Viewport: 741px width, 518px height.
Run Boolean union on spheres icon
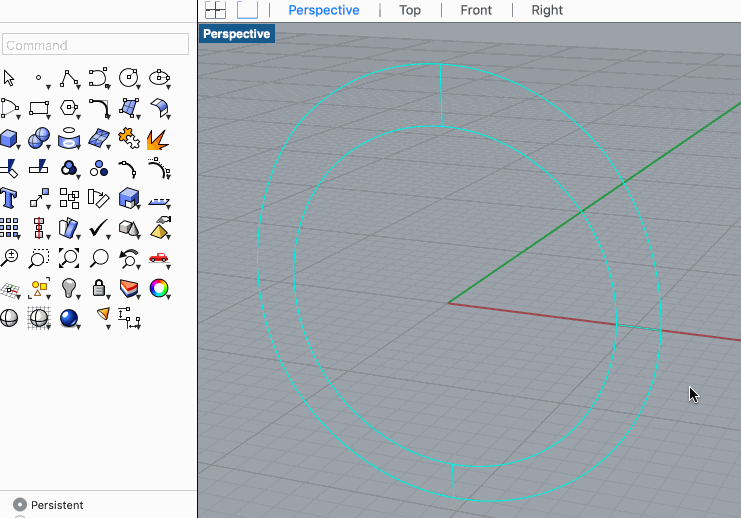pyautogui.click(x=39, y=138)
